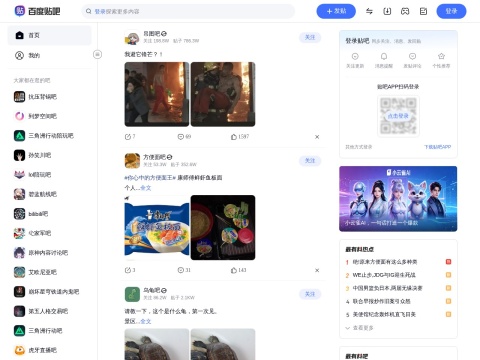Click 下载贴吧APP link

[x=438, y=147]
